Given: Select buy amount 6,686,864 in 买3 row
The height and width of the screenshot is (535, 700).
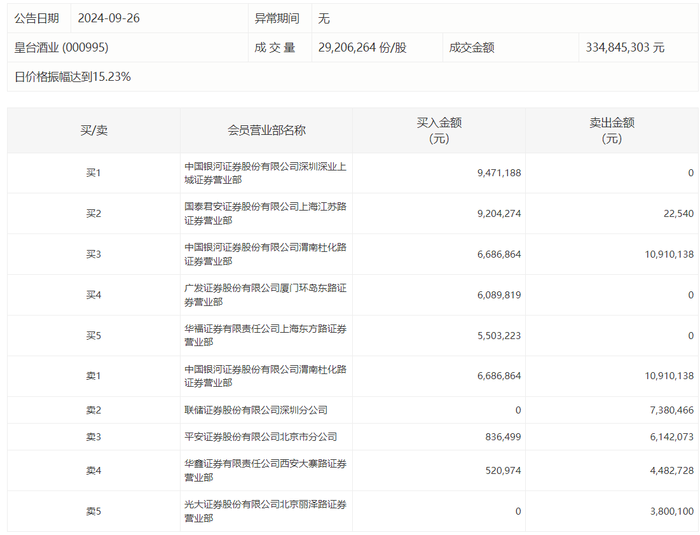Looking at the screenshot, I should click(499, 254).
